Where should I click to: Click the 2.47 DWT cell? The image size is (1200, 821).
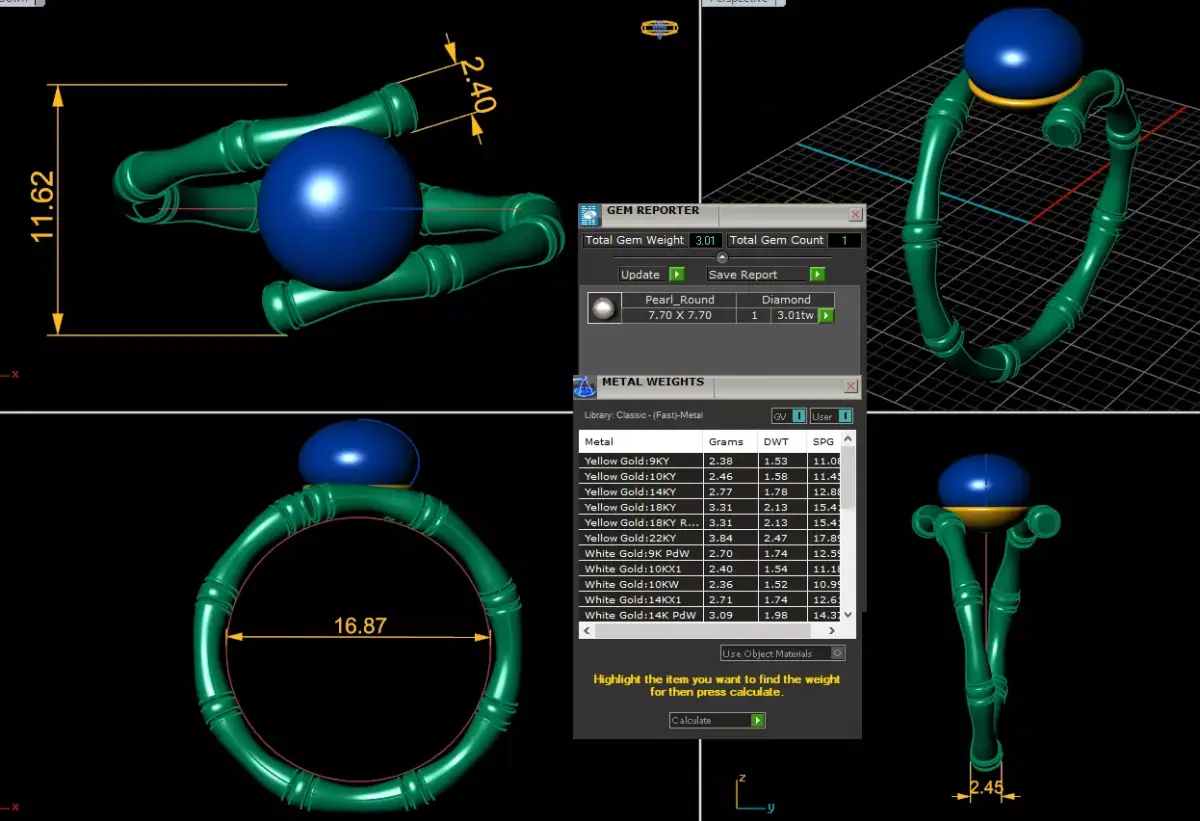pyautogui.click(x=782, y=538)
